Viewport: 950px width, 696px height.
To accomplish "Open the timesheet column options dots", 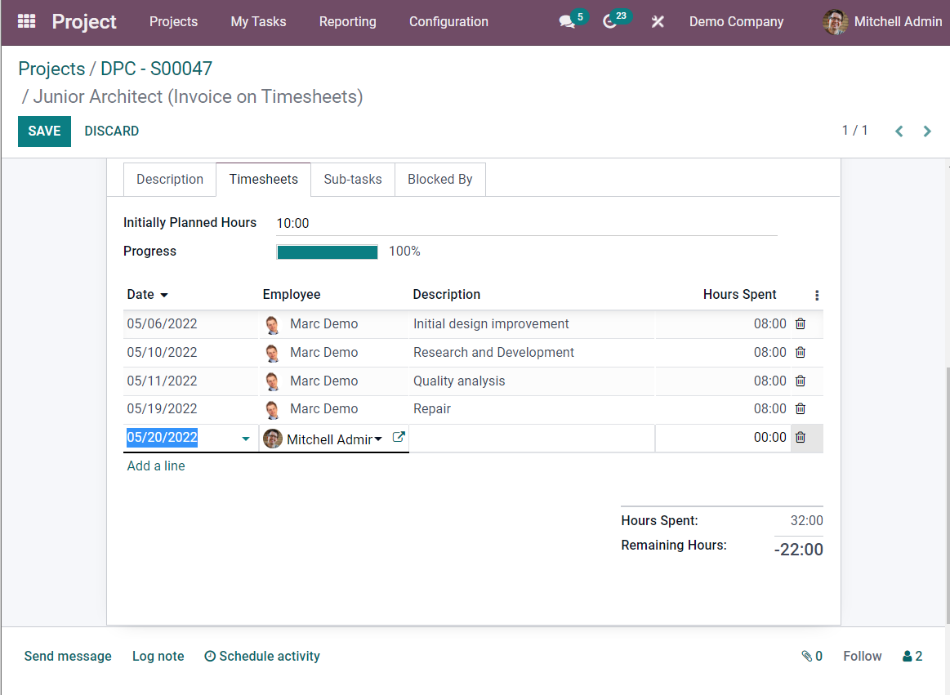I will (x=817, y=296).
